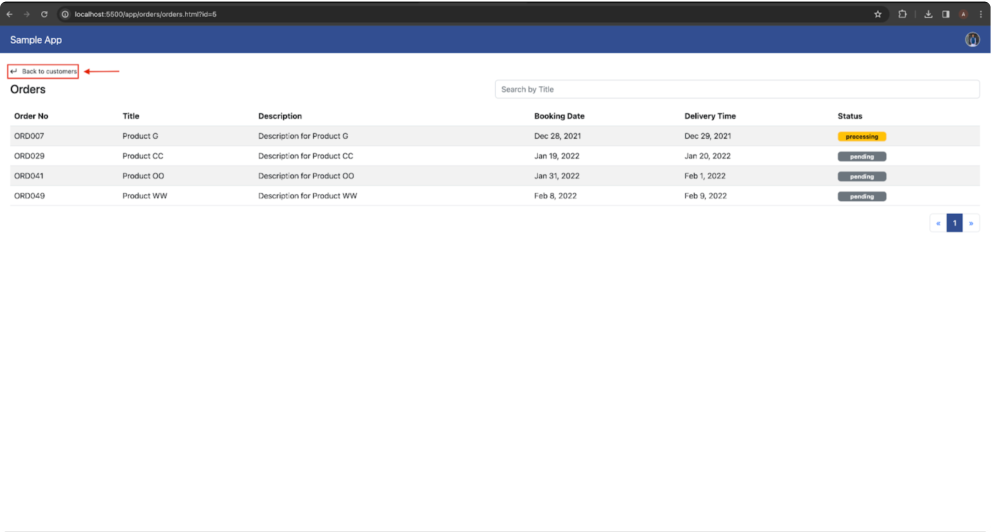Image resolution: width=992 pixels, height=532 pixels.
Task: Click the processing status badge for ORD007
Action: tap(862, 137)
